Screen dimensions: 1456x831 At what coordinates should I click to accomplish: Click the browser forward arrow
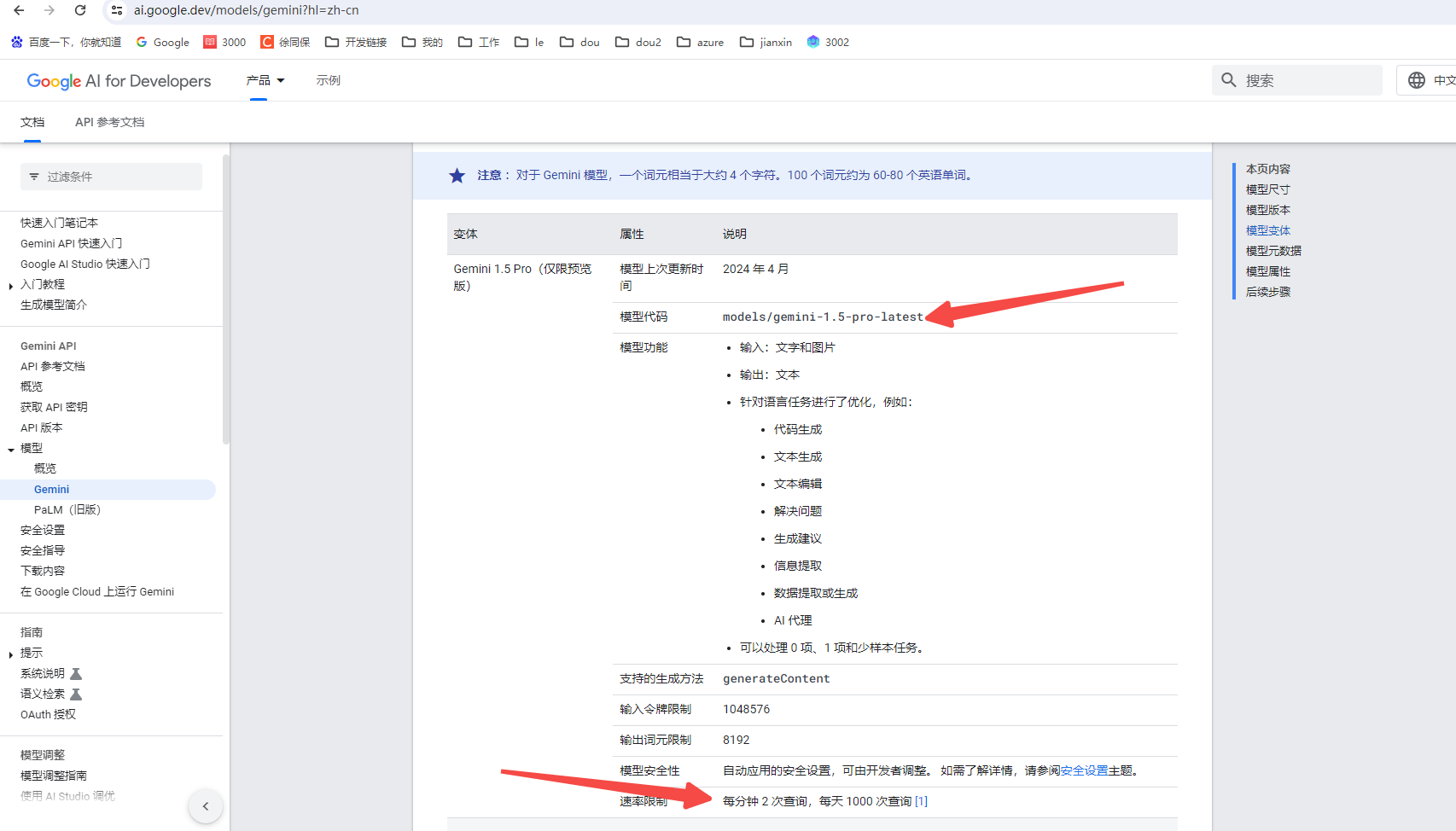coord(50,10)
